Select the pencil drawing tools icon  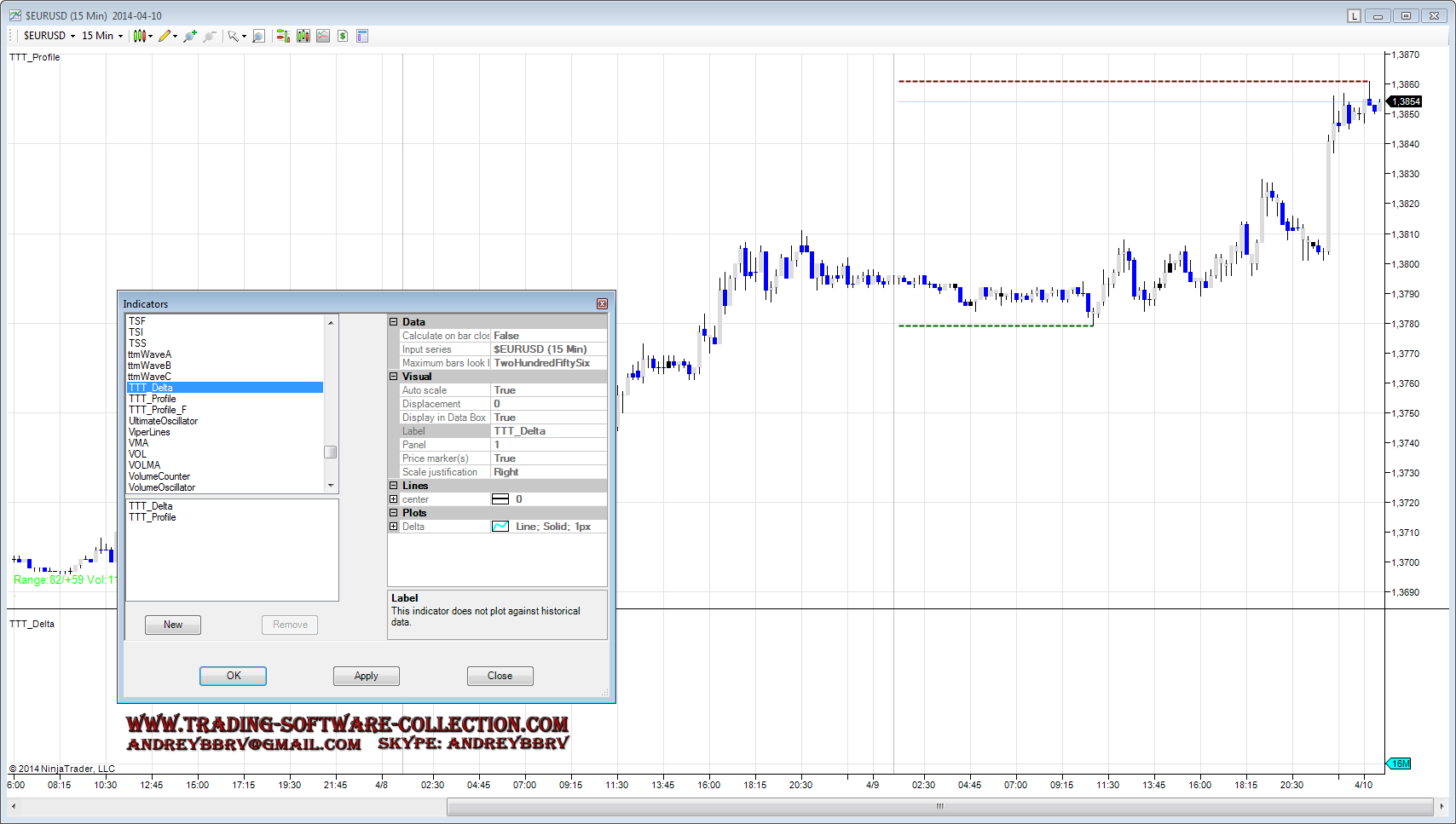pyautogui.click(x=165, y=36)
